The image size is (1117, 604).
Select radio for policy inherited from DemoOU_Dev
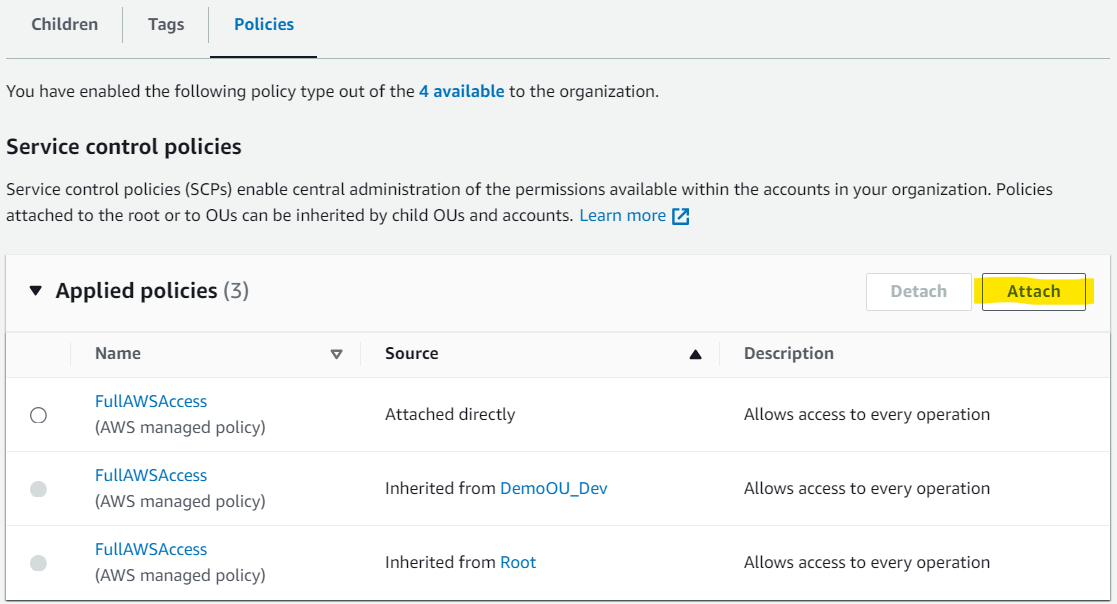tap(38, 489)
